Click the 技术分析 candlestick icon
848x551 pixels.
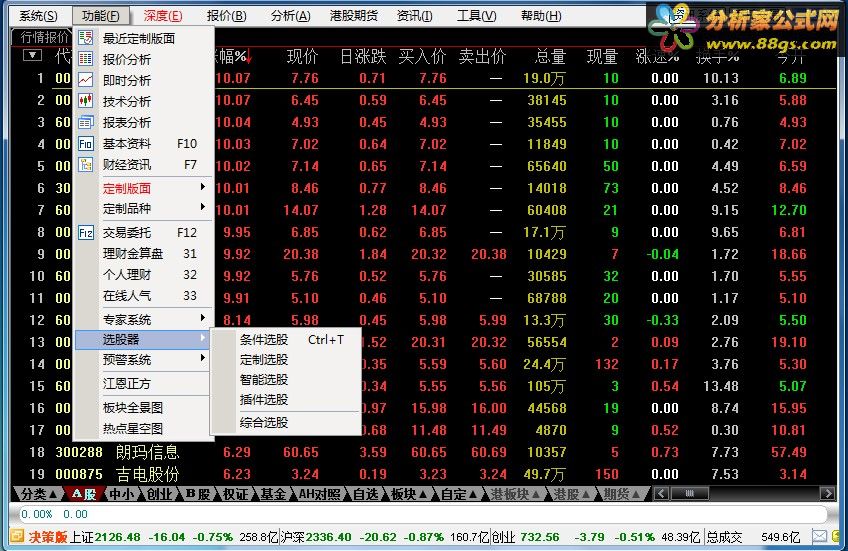(85, 101)
